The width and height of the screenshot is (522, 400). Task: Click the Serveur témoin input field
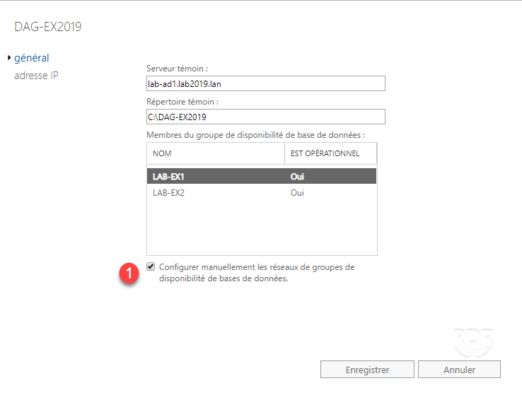click(x=266, y=83)
